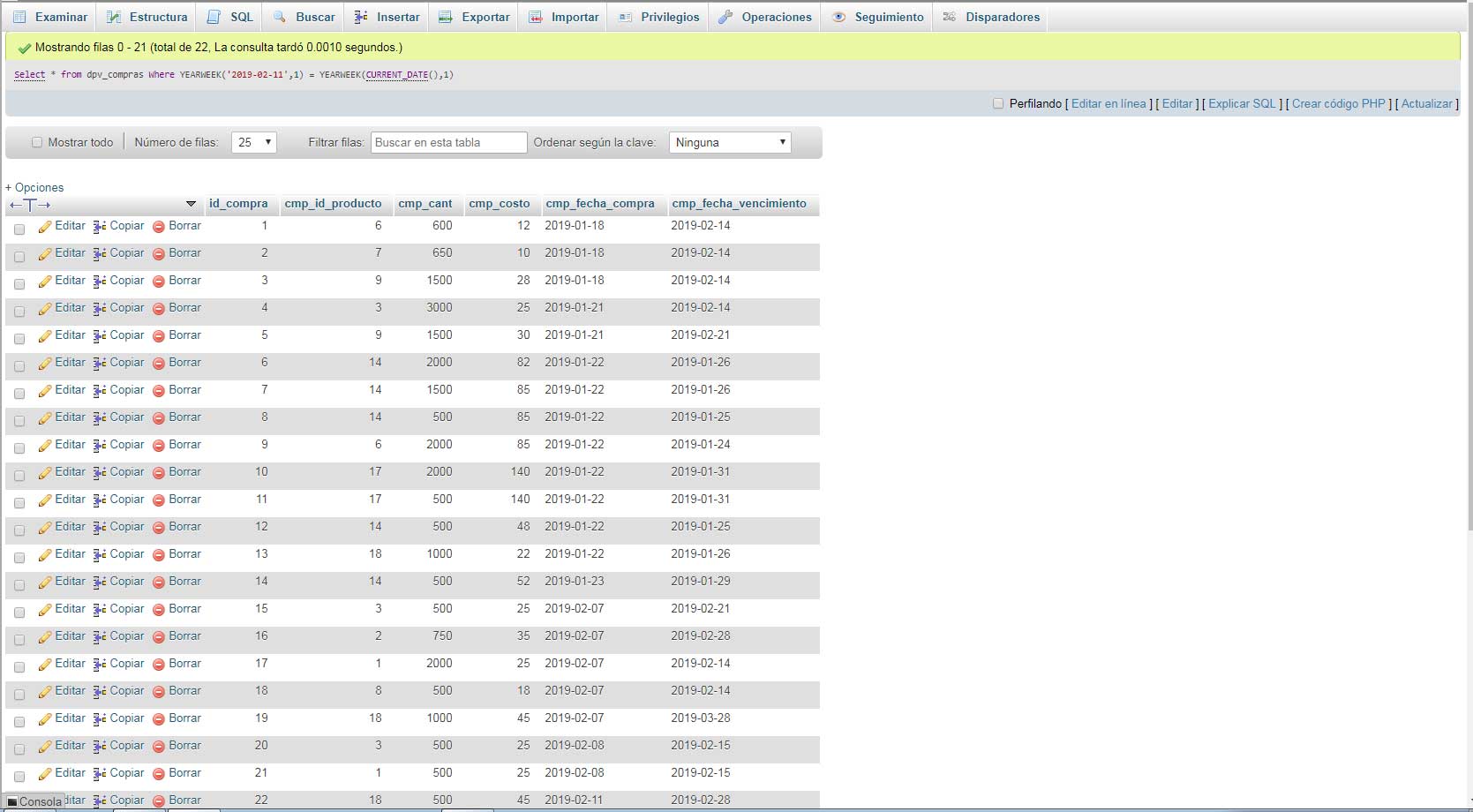Click pencil edit icon for row 5
The height and width of the screenshot is (812, 1473).
coord(45,336)
